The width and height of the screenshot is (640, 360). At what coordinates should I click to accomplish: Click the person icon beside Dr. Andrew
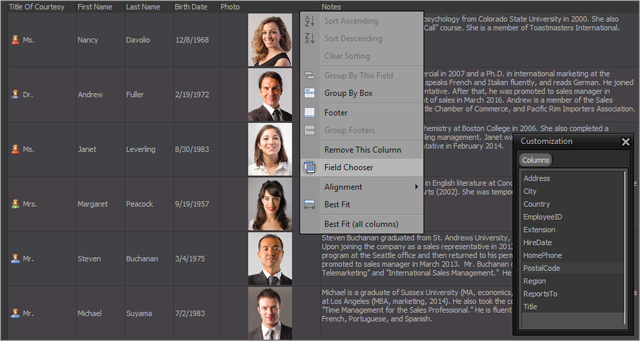[15, 94]
